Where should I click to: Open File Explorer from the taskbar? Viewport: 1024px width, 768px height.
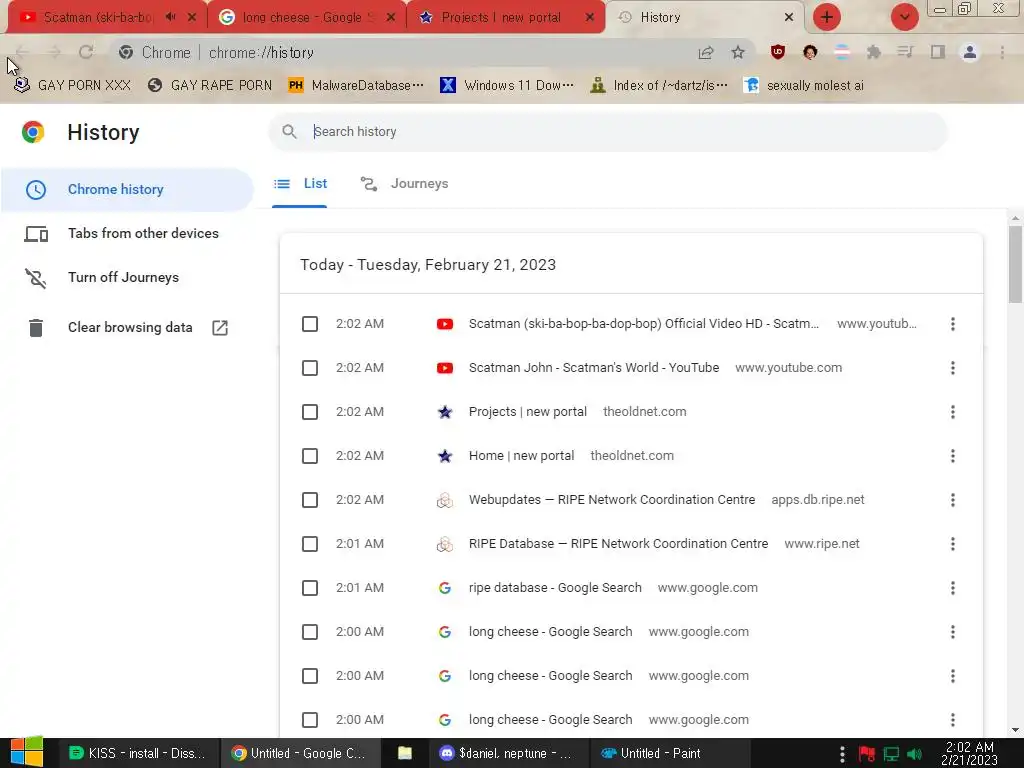click(x=405, y=753)
